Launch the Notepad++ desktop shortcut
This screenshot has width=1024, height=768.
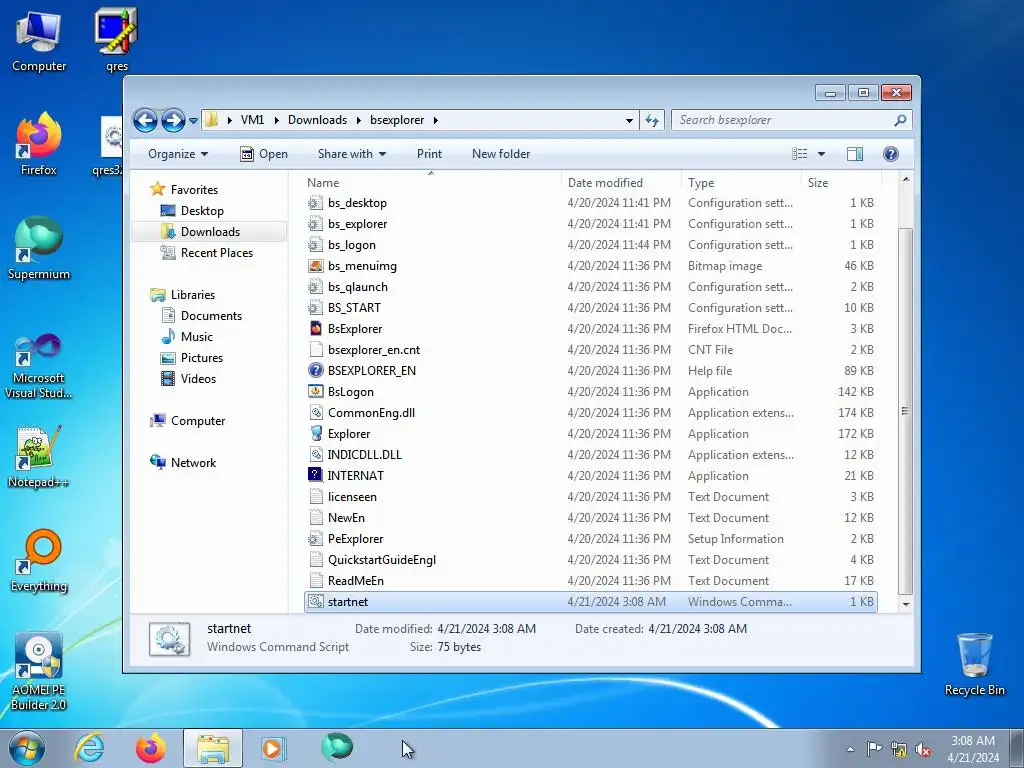pyautogui.click(x=39, y=457)
